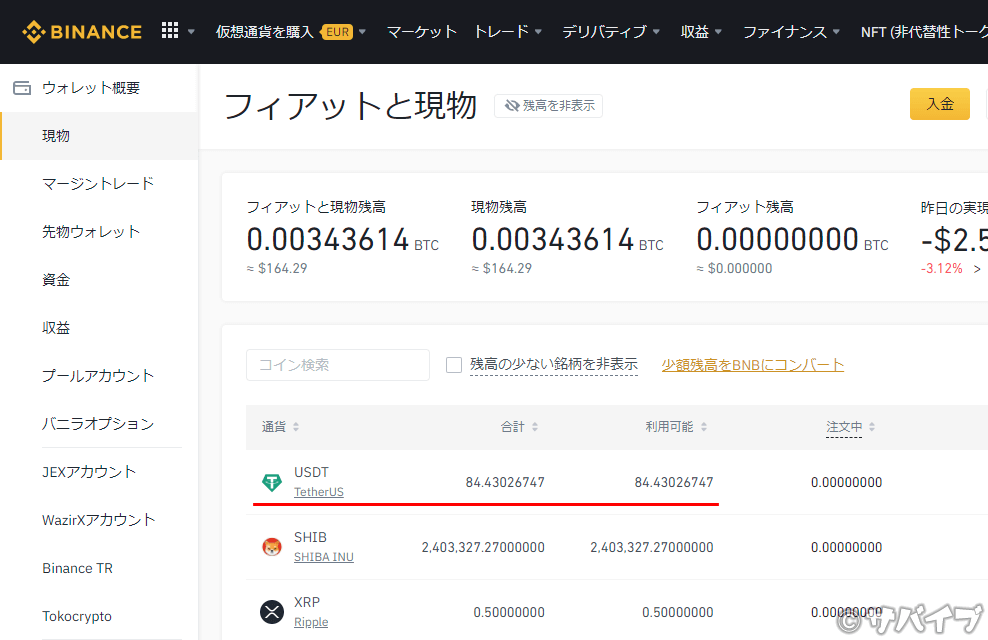This screenshot has height=640, width=988.
Task: Click SHIB available 2,403,327.27 value
Action: click(x=652, y=547)
